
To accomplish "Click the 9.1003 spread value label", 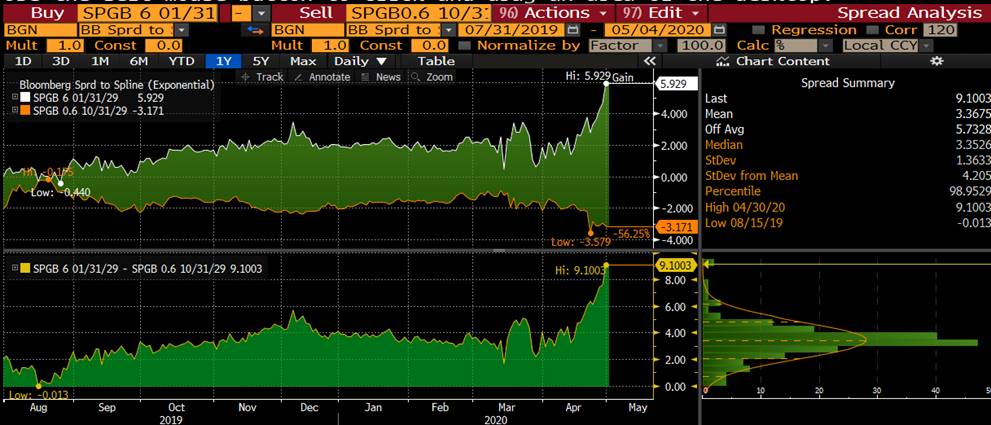I will tap(676, 266).
